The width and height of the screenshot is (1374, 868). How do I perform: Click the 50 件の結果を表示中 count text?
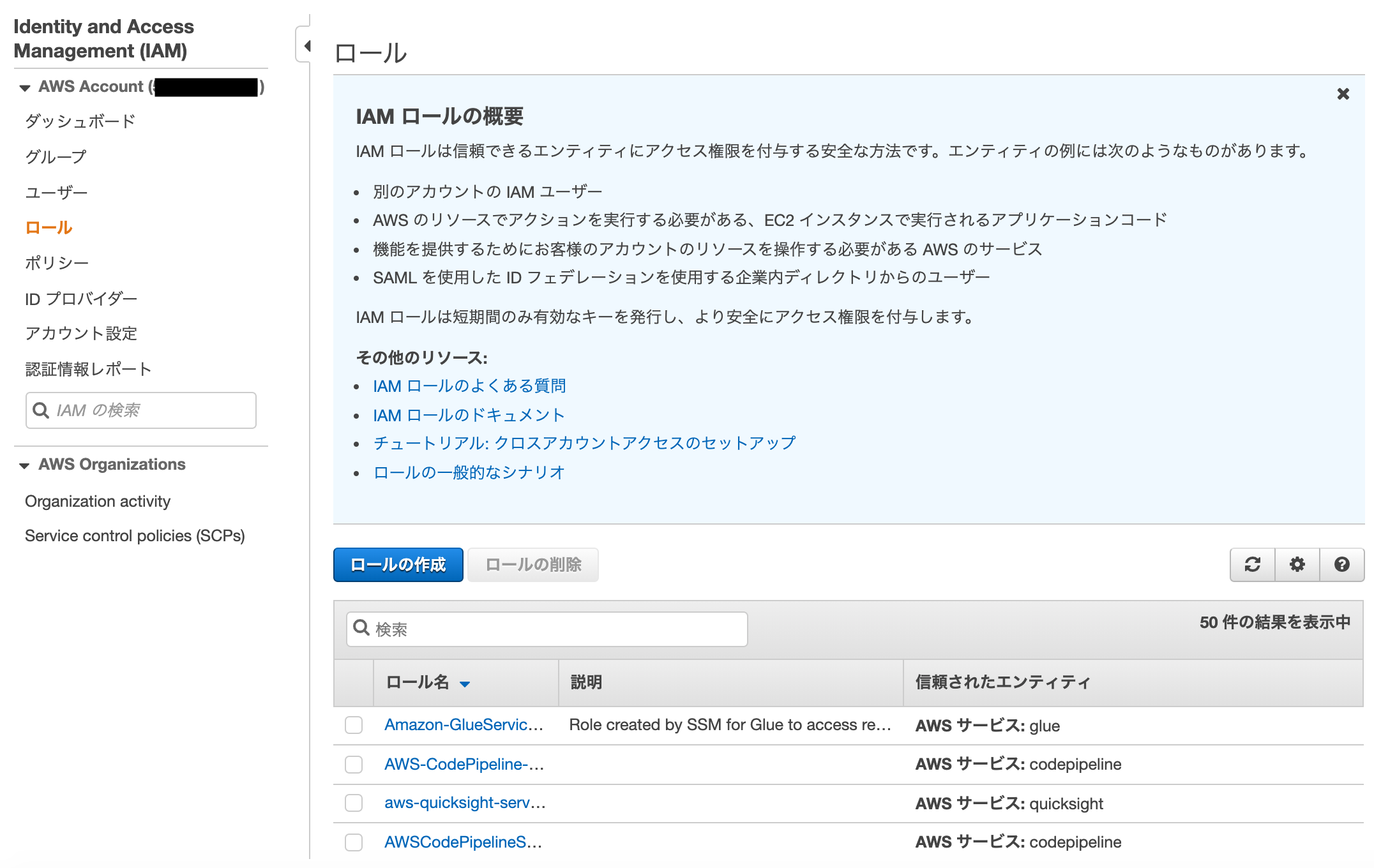1275,622
